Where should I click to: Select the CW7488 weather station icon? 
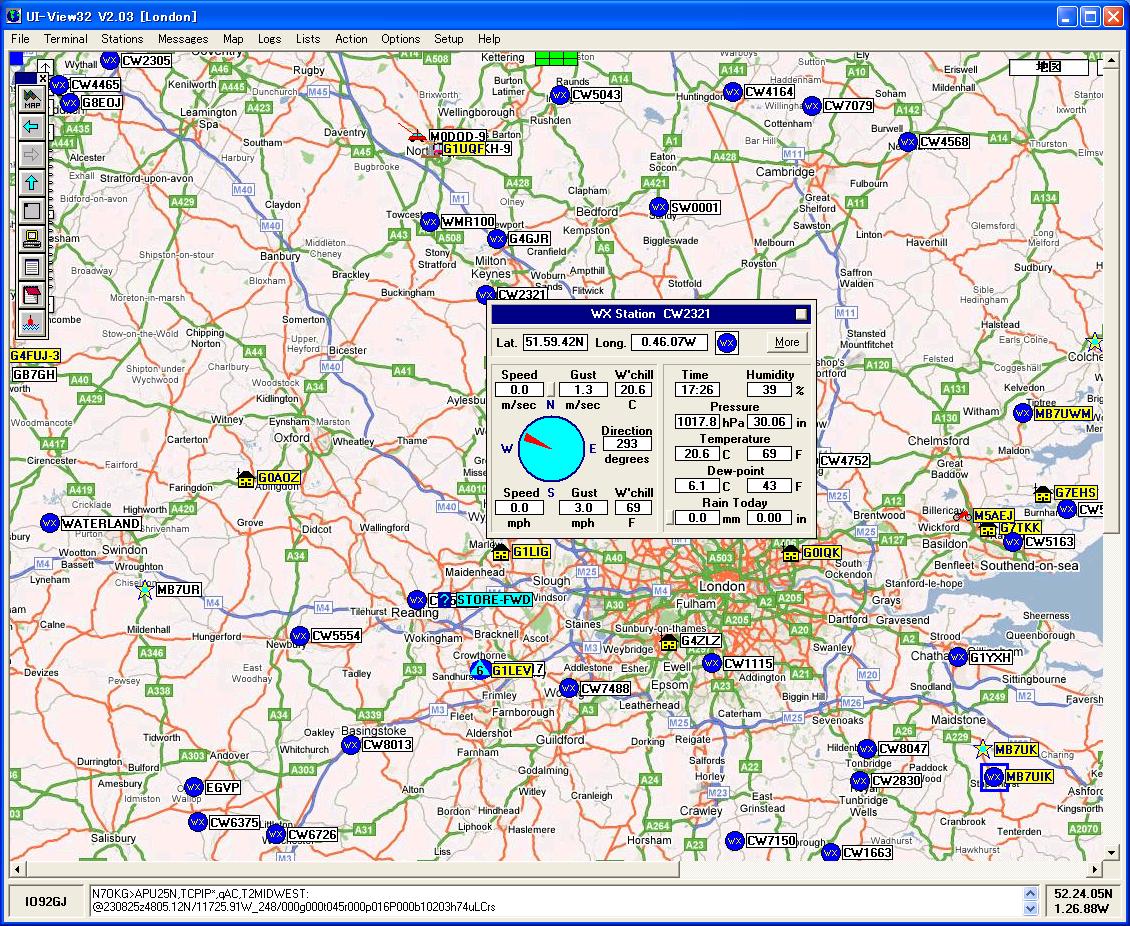point(569,688)
